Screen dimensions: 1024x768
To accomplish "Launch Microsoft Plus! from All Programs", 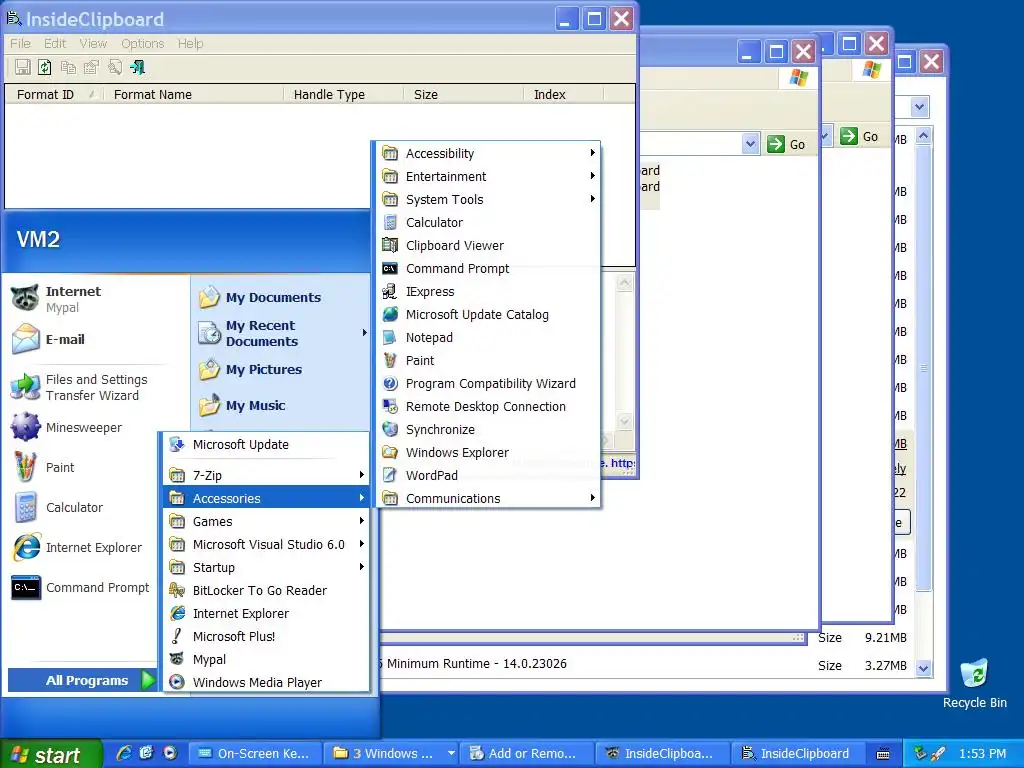I will coord(266,636).
